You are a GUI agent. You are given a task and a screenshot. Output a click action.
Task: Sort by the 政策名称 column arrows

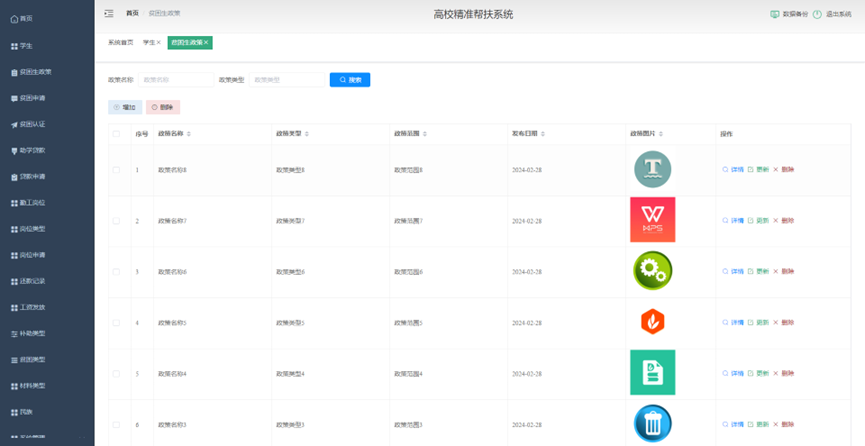click(x=189, y=134)
